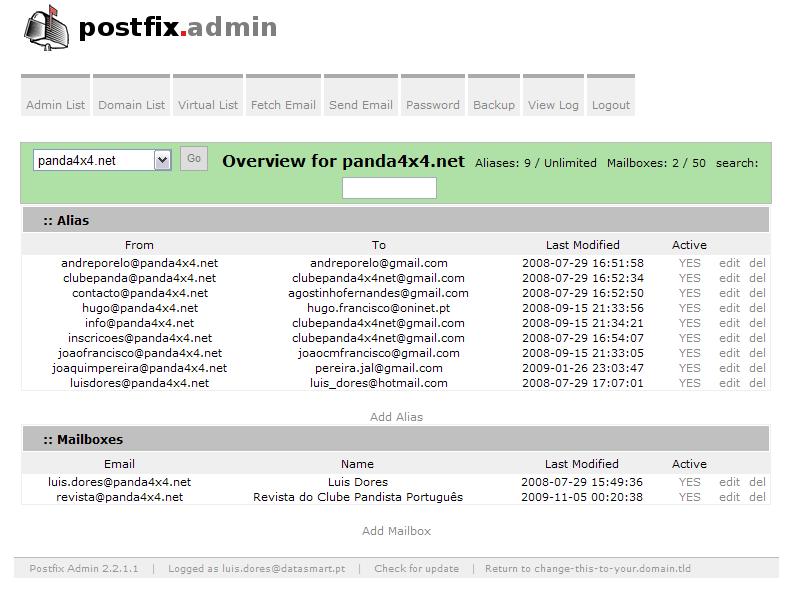Select the hugo.francisco@oninet.pt destination
This screenshot has width=797, height=594.
click(378, 308)
